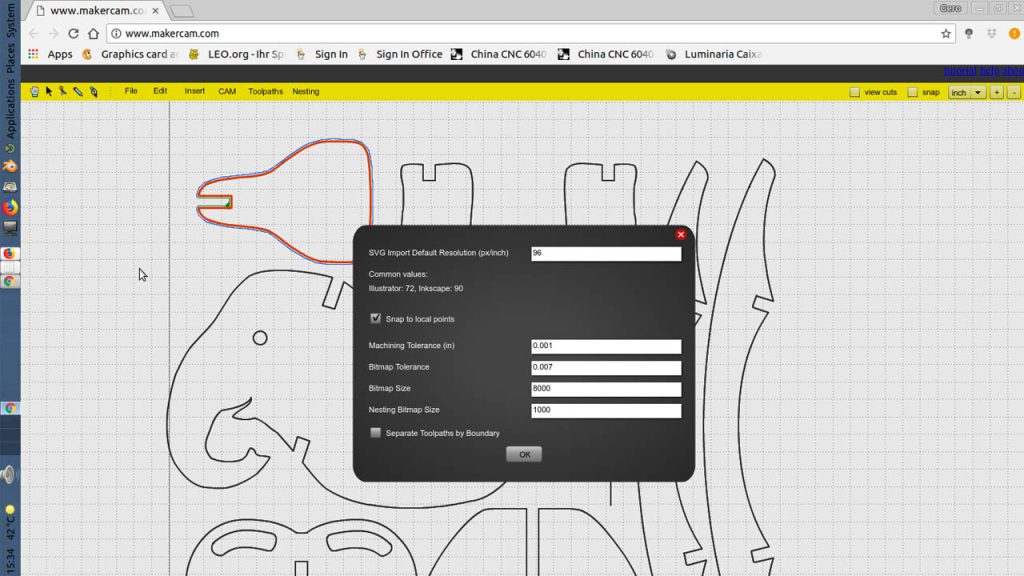Enable the snap checkbox in toolbar
Image resolution: width=1024 pixels, height=576 pixels.
[912, 92]
